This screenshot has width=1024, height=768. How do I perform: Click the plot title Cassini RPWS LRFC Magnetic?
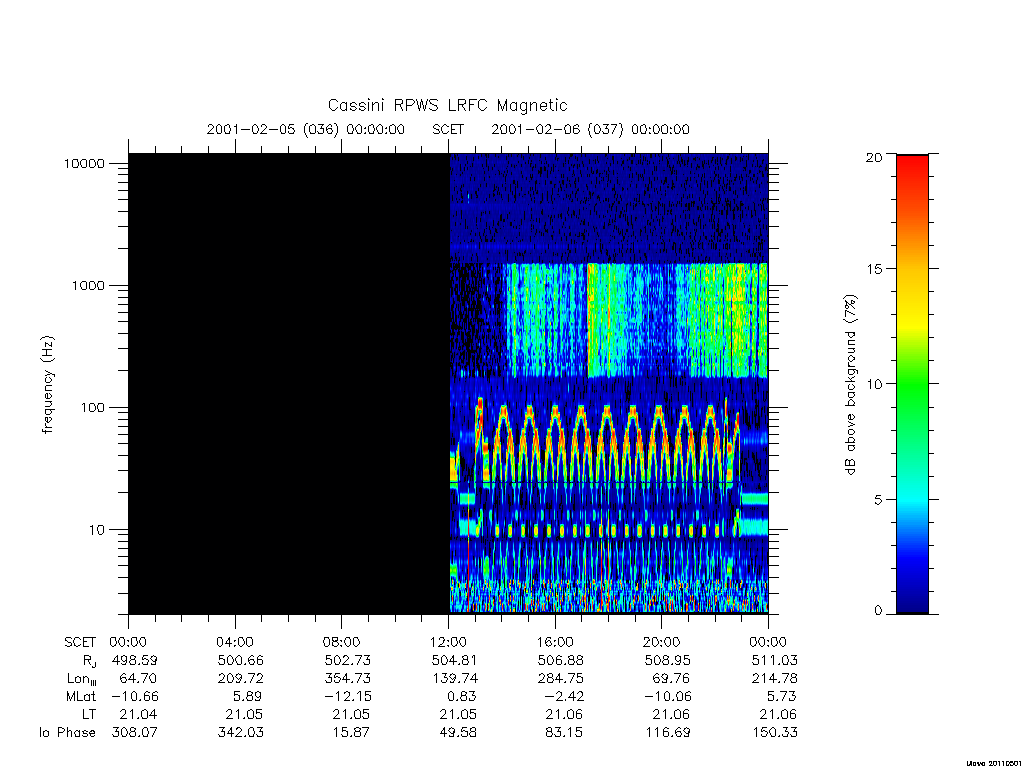click(447, 105)
